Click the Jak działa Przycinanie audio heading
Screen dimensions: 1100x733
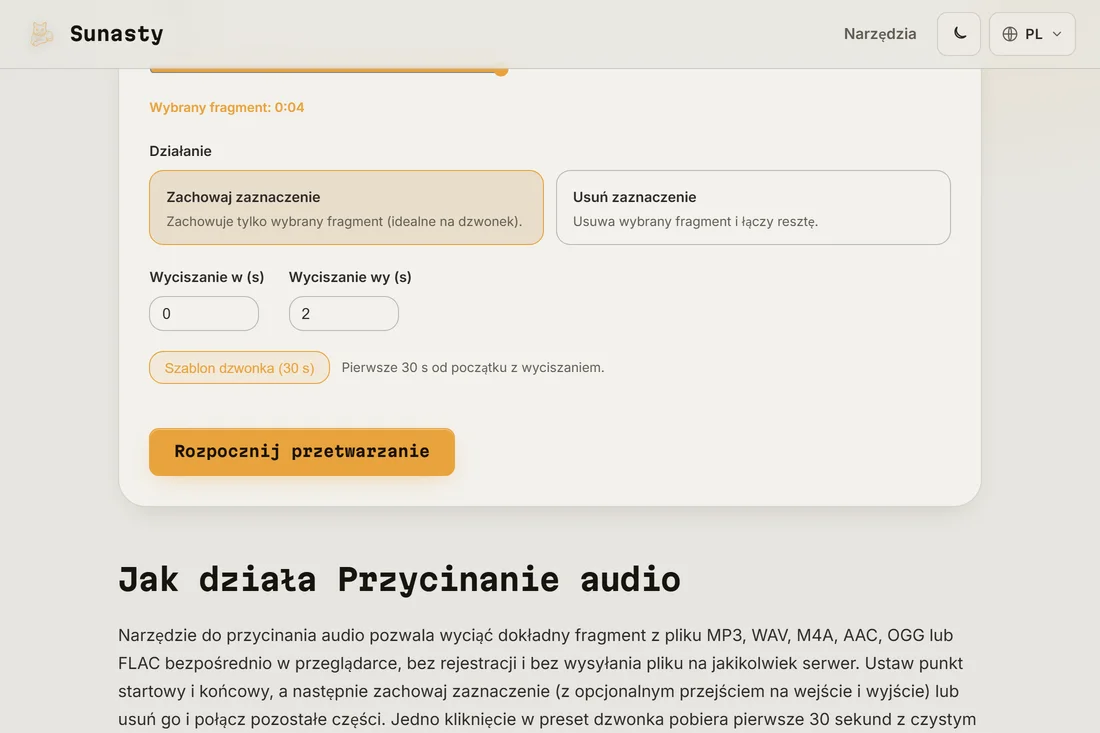399,579
